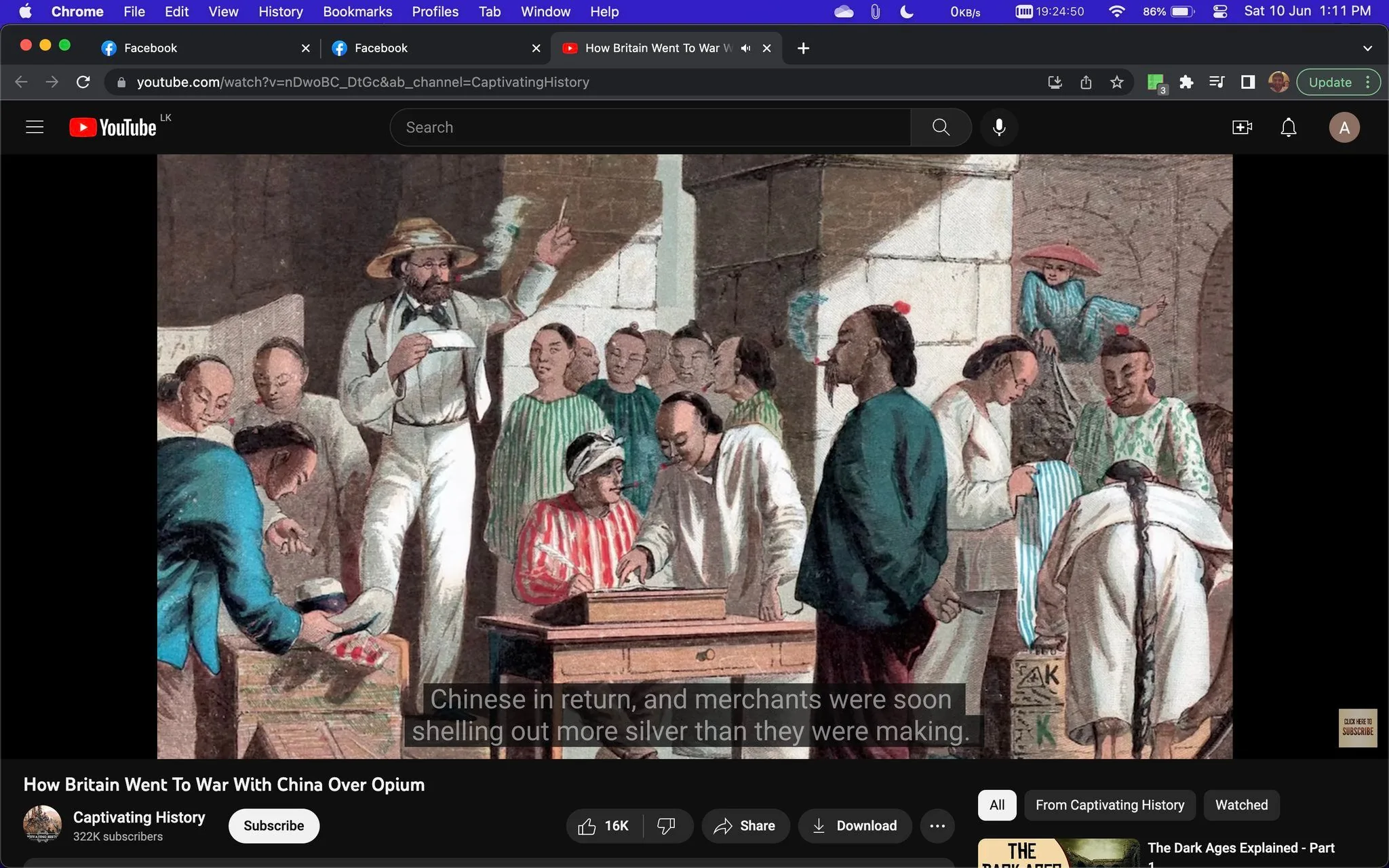Open YouTube notifications bell
Screen dimensions: 1389x868
click(x=1287, y=127)
